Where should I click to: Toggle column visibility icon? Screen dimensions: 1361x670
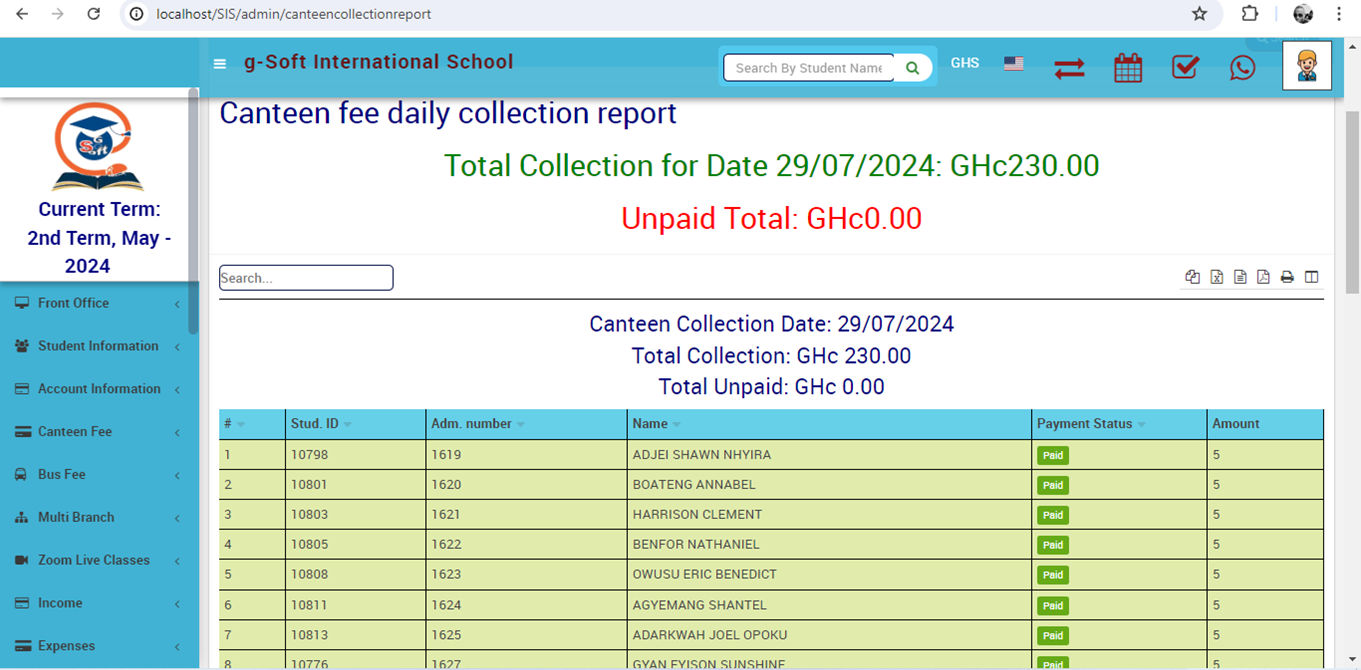pyautogui.click(x=1311, y=277)
